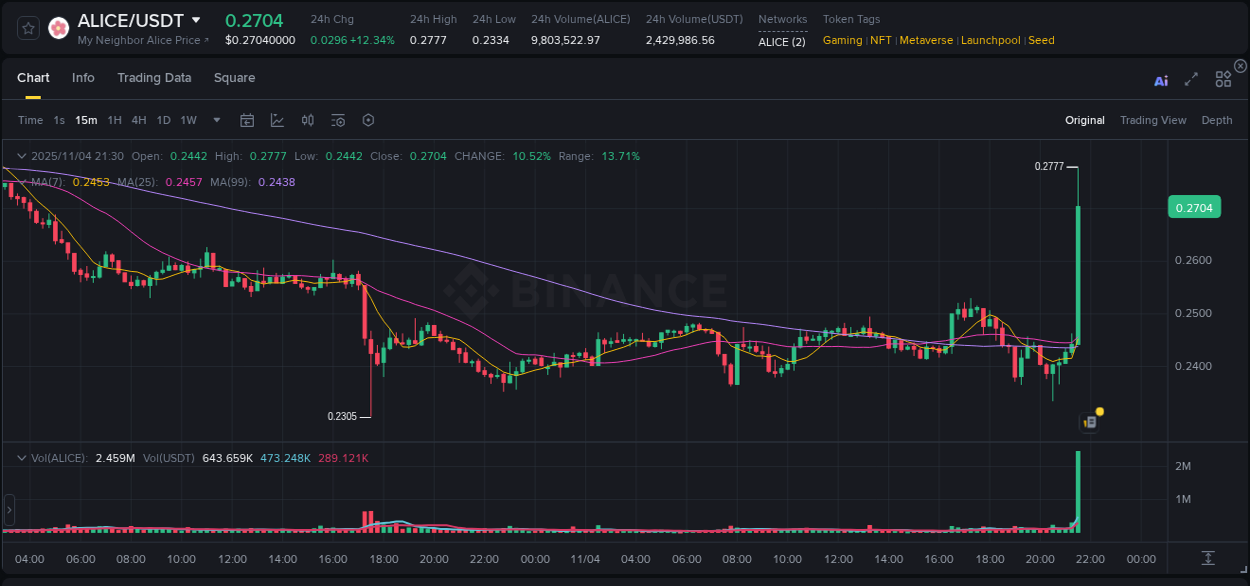Open the extra timeframe intervals dropdown
Image resolution: width=1250 pixels, height=586 pixels.
(215, 120)
